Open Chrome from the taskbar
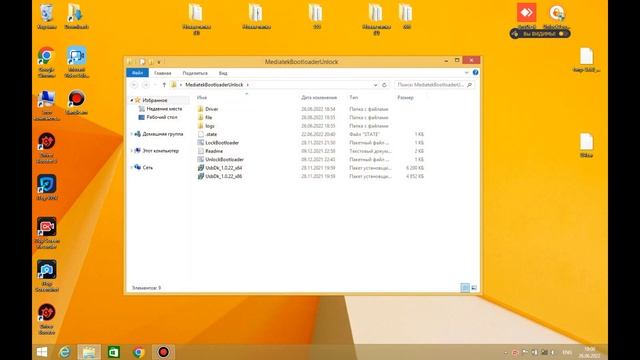This screenshot has height=360, width=640. tap(139, 352)
